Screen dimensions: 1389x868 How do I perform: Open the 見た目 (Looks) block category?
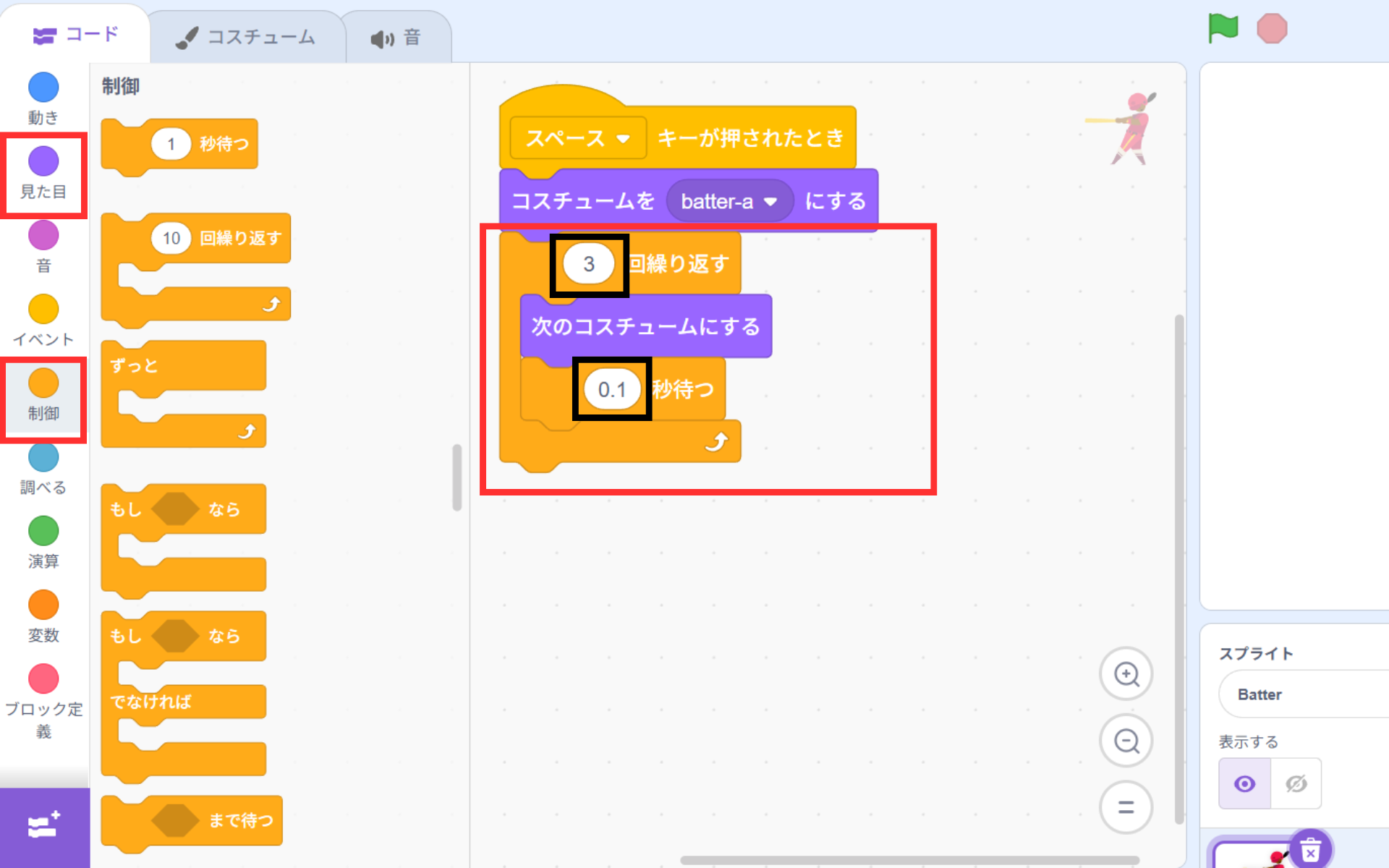(43, 174)
